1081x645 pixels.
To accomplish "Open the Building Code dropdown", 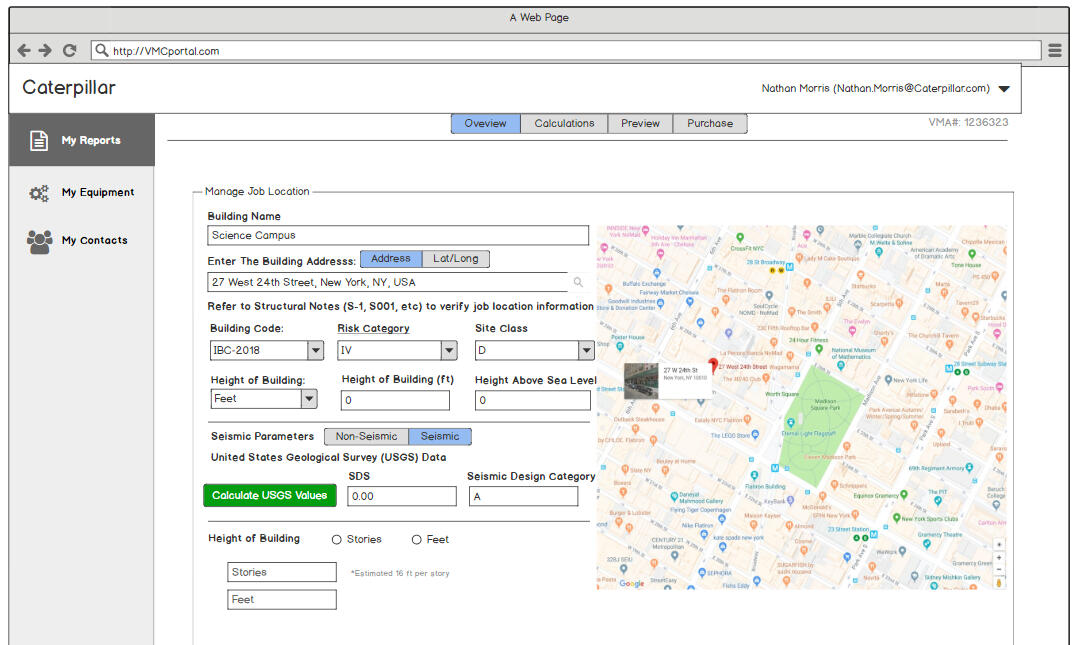I will (x=315, y=351).
